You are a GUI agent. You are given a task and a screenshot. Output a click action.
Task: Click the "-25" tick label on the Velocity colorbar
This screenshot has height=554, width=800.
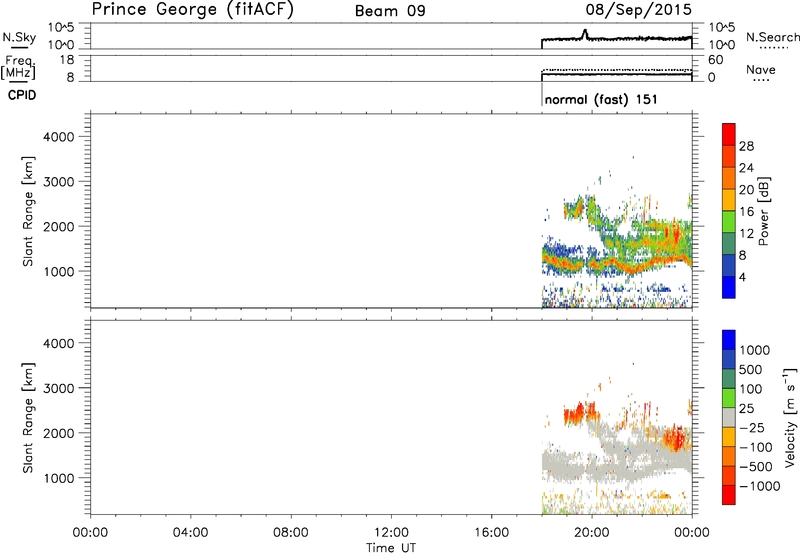click(x=752, y=427)
